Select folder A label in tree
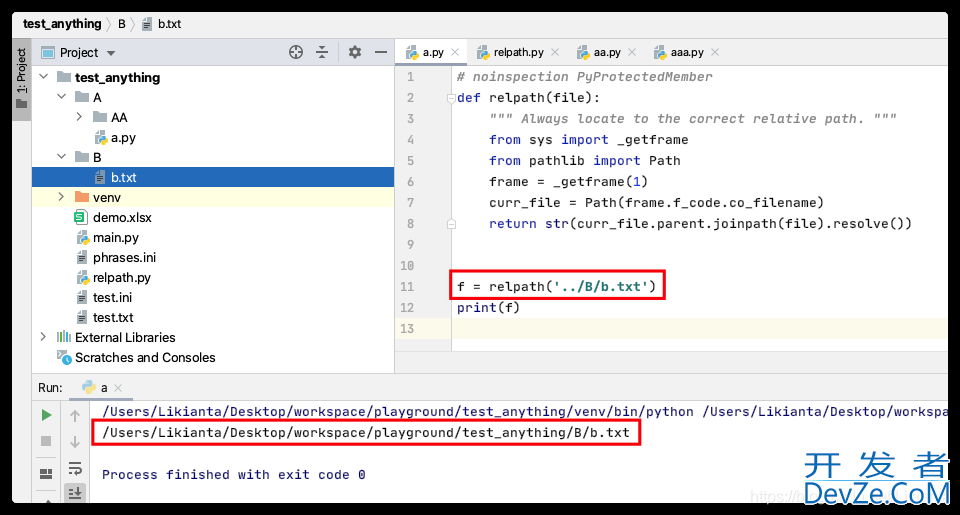Screen dimensions: 960x515 [97, 97]
